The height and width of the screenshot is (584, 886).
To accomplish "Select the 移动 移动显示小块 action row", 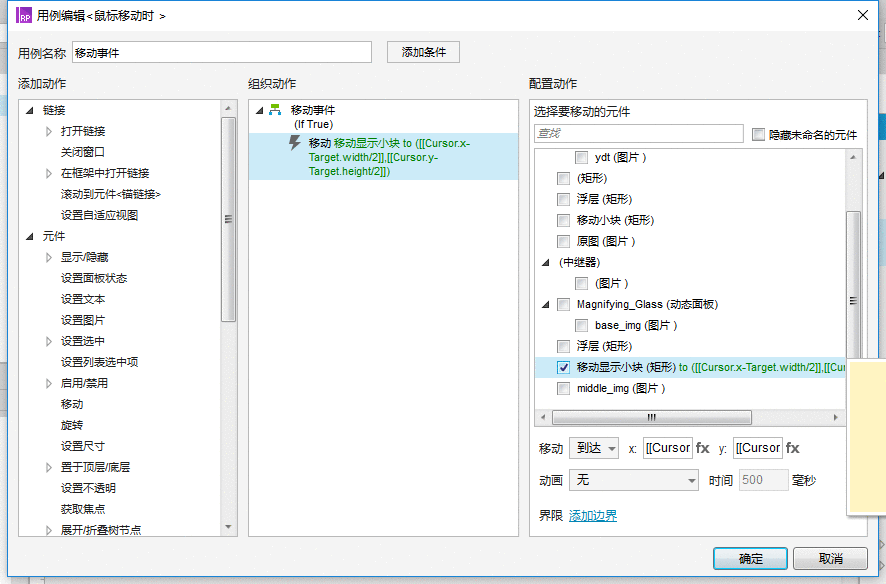I will tap(384, 157).
